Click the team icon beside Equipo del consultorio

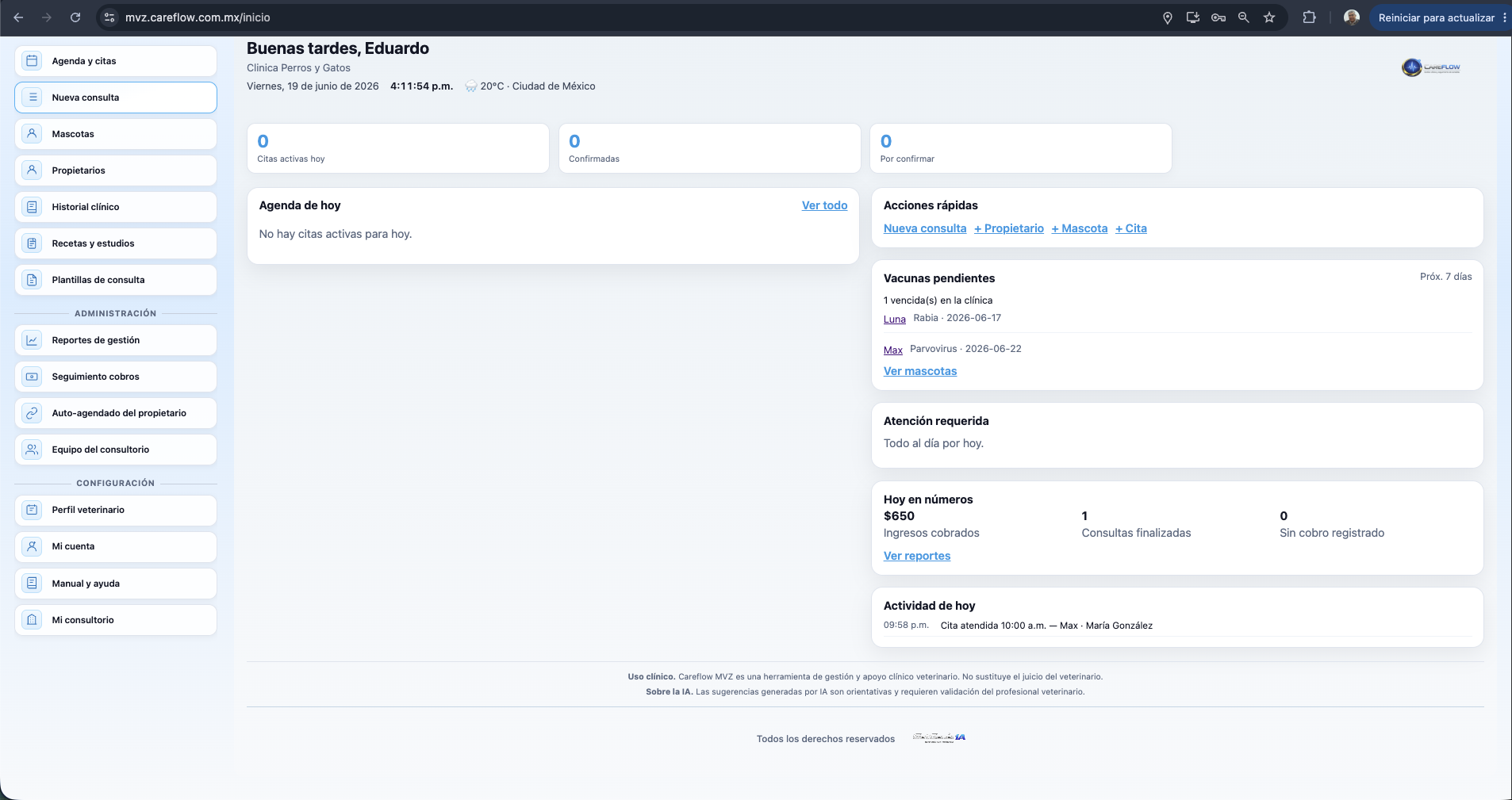[32, 450]
